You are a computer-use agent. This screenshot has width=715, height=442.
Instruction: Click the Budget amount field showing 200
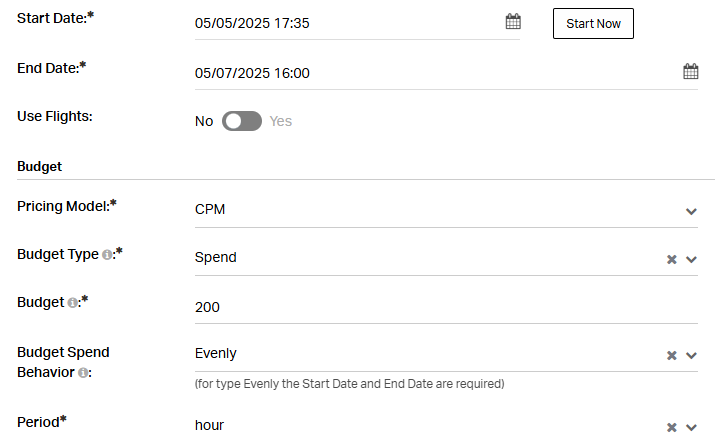tap(446, 307)
